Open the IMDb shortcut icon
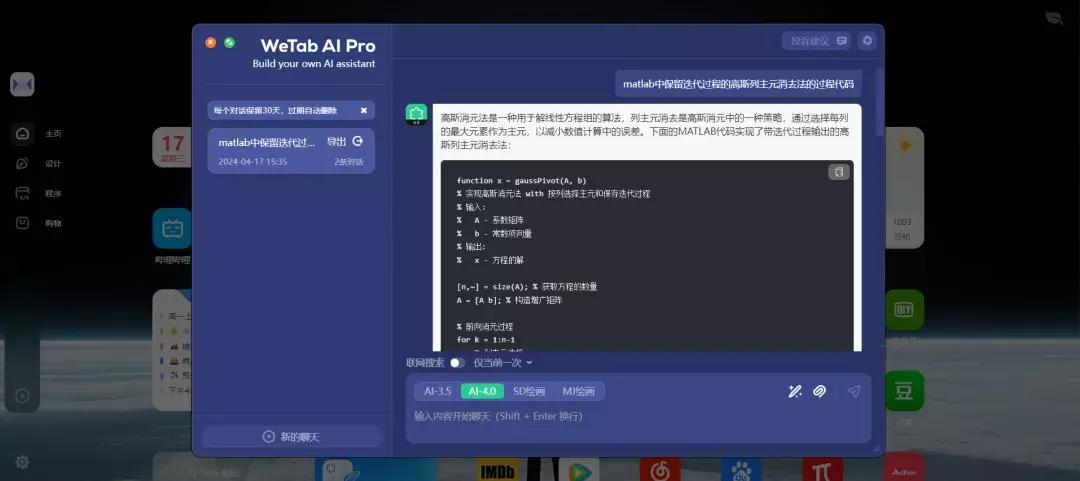The height and width of the screenshot is (481, 1080). point(498,471)
